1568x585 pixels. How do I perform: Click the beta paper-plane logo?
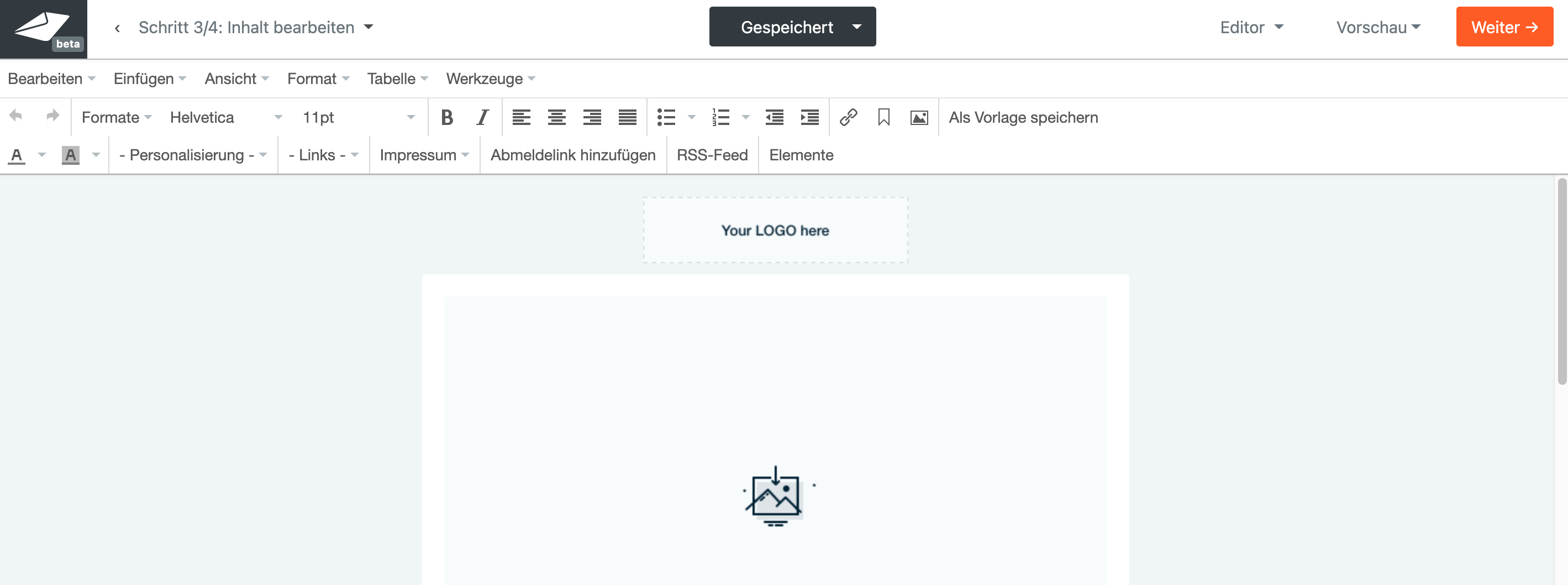click(x=43, y=29)
